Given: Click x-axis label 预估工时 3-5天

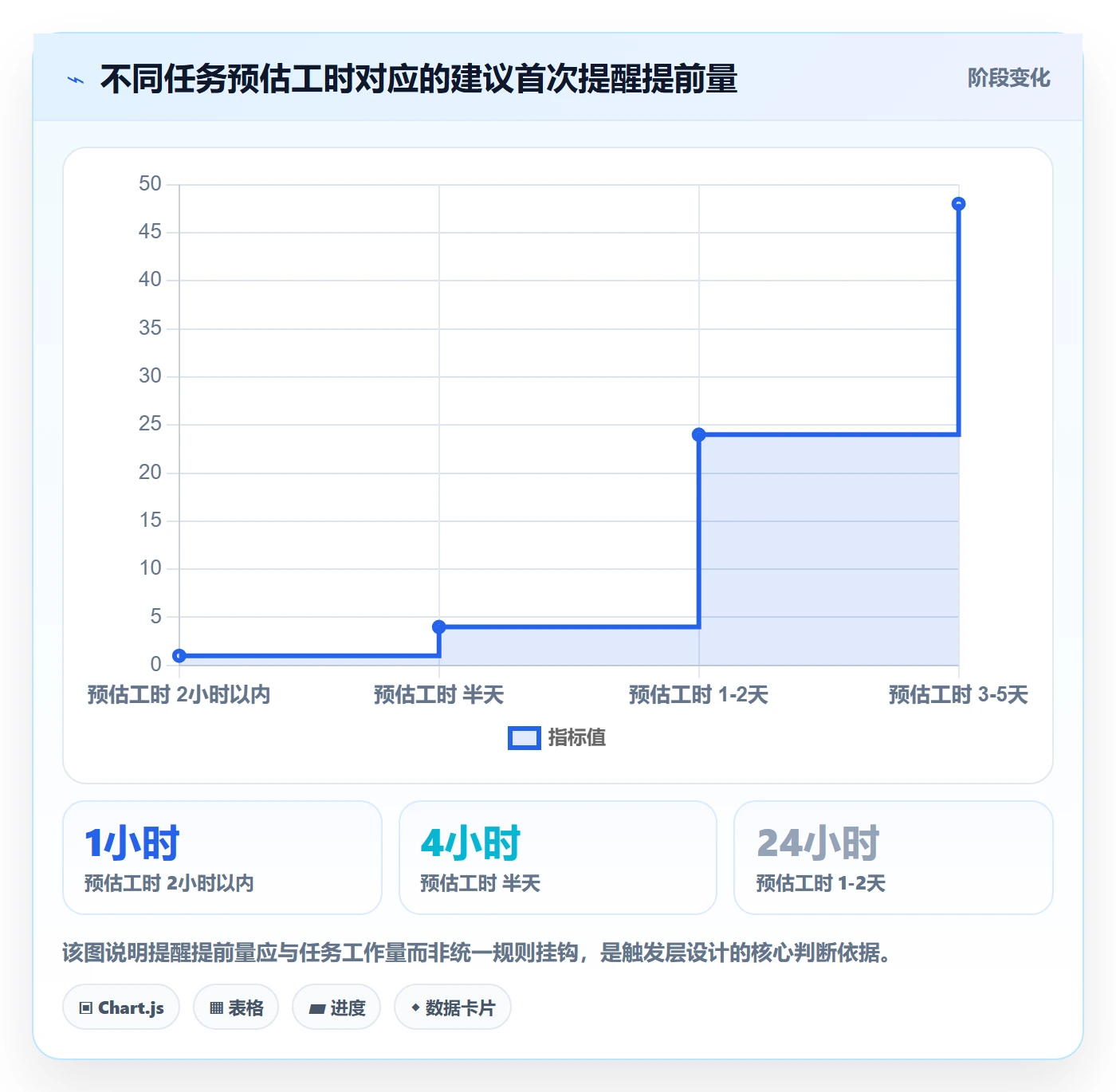Looking at the screenshot, I should [x=959, y=695].
